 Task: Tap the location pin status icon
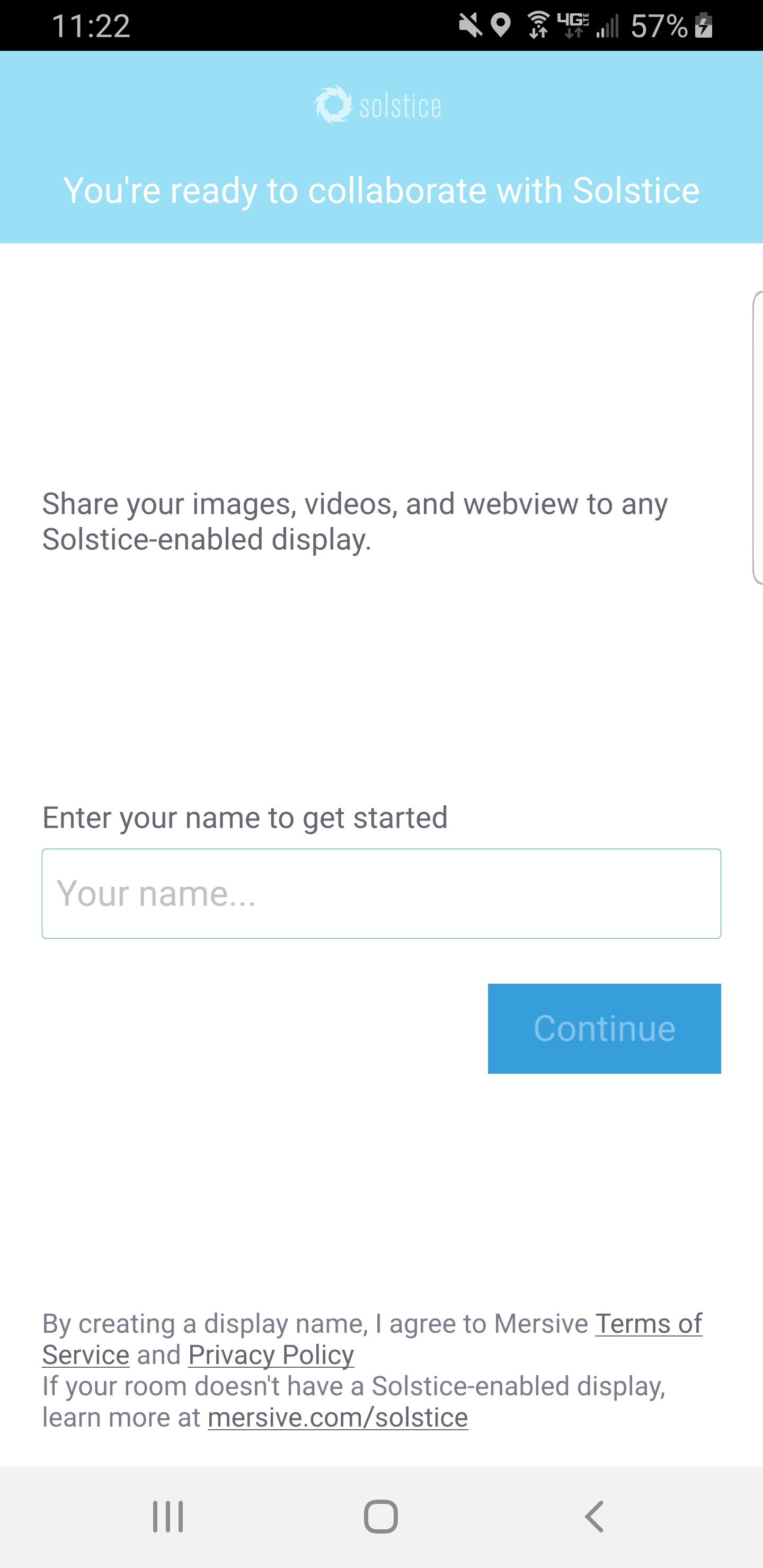click(501, 25)
